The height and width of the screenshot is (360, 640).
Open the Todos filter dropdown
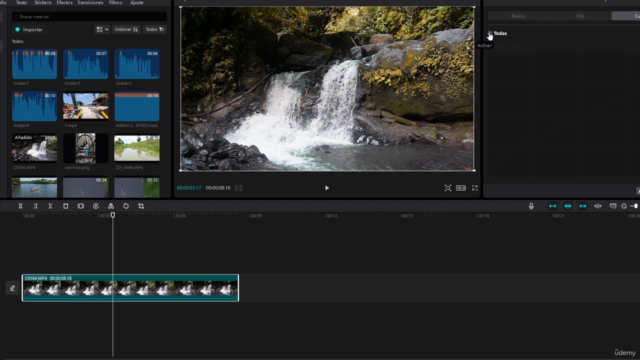click(155, 29)
